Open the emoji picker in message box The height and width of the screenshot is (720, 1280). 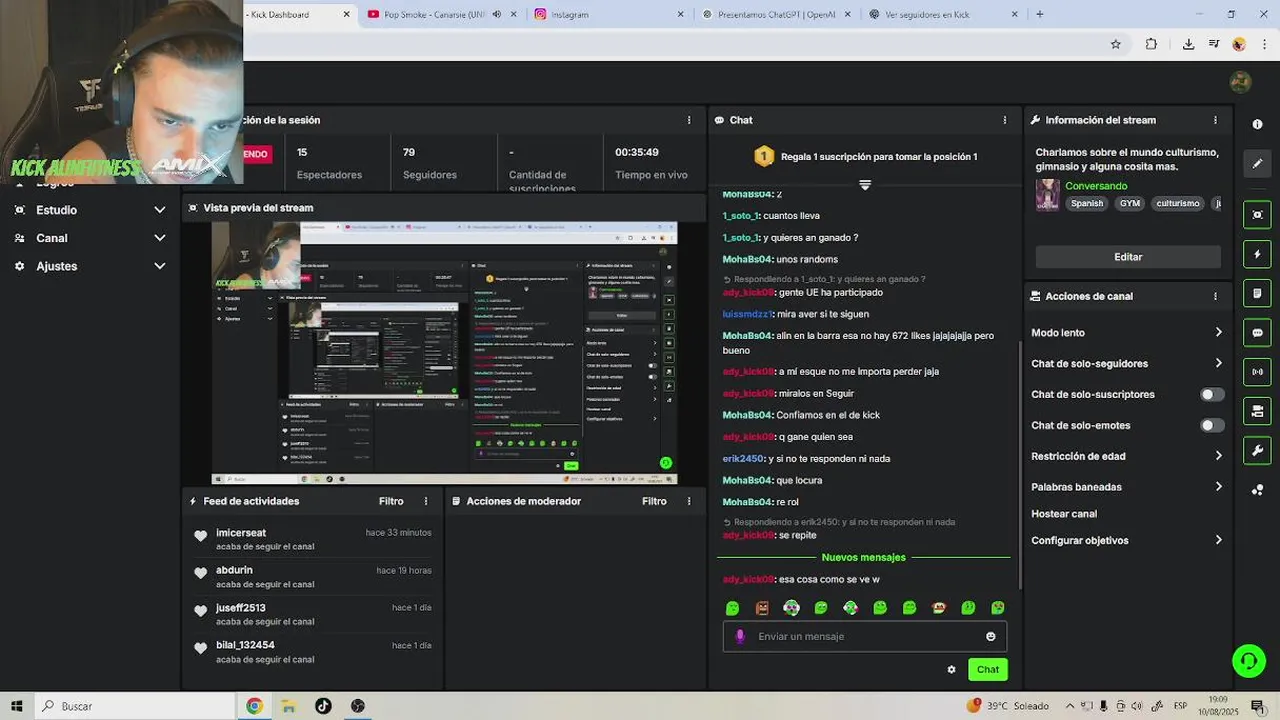(991, 636)
